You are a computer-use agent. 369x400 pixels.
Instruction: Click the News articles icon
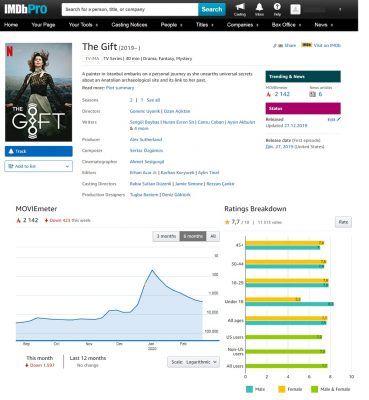click(x=312, y=94)
